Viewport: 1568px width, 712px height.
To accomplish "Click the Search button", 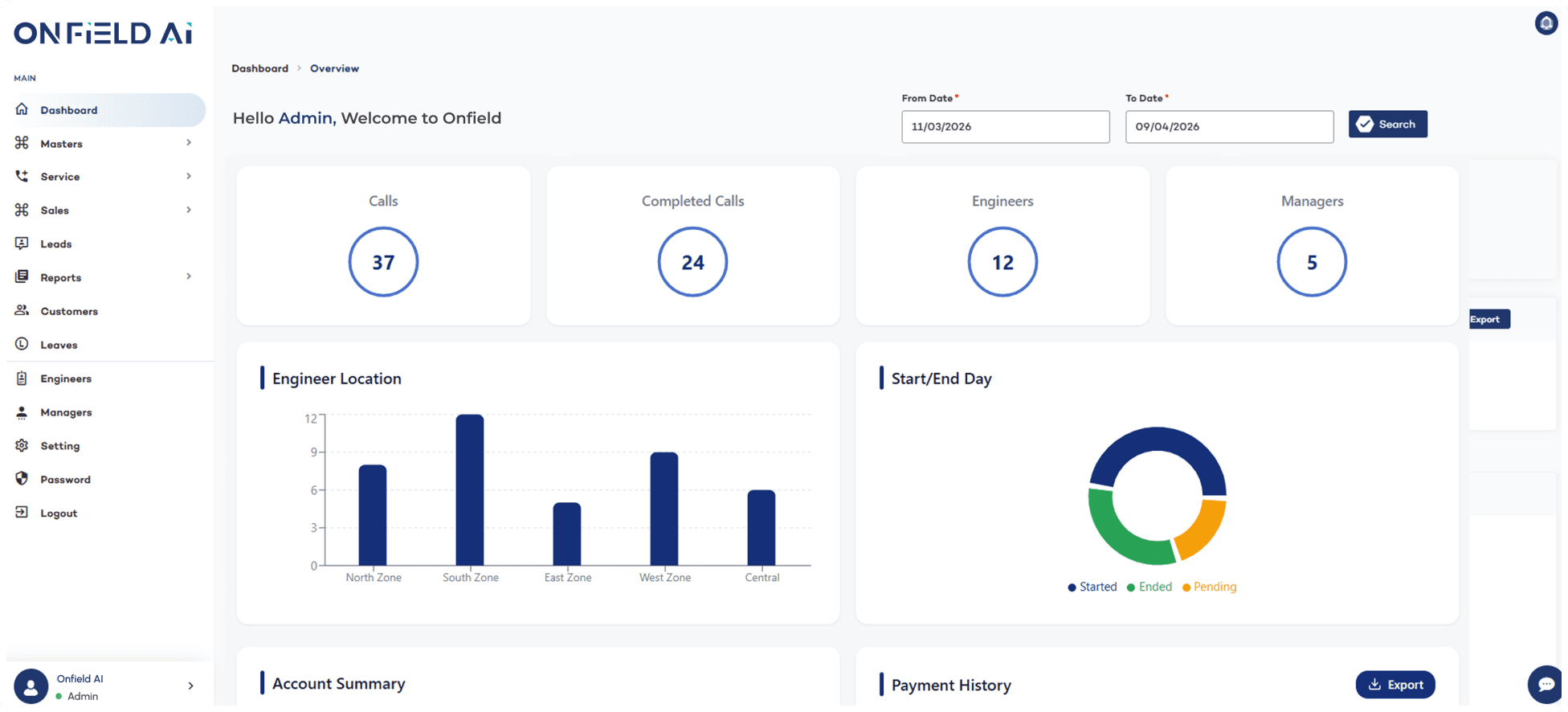I will [x=1387, y=125].
